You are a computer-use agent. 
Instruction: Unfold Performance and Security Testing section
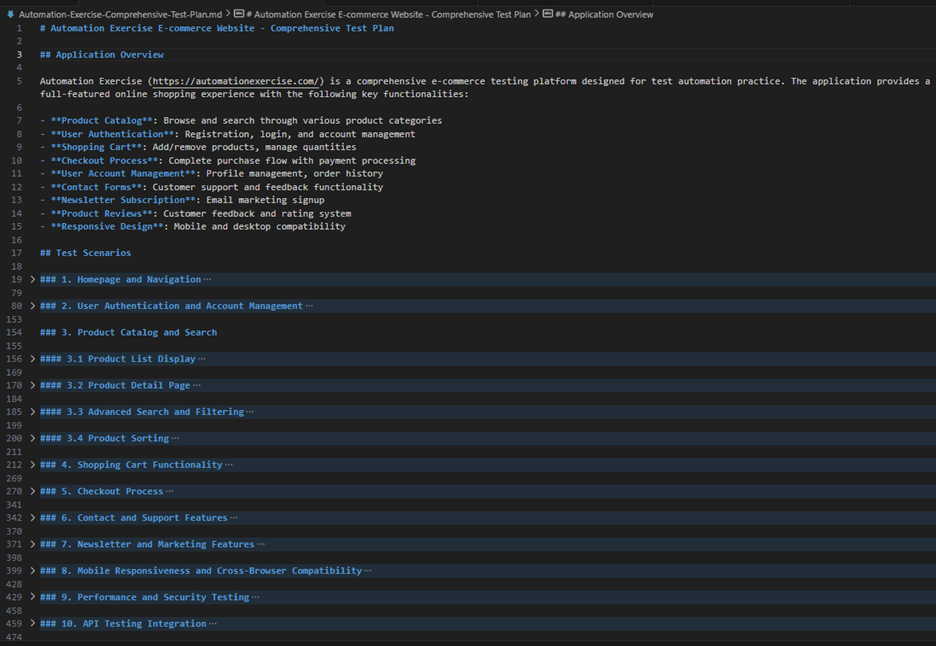click(33, 597)
